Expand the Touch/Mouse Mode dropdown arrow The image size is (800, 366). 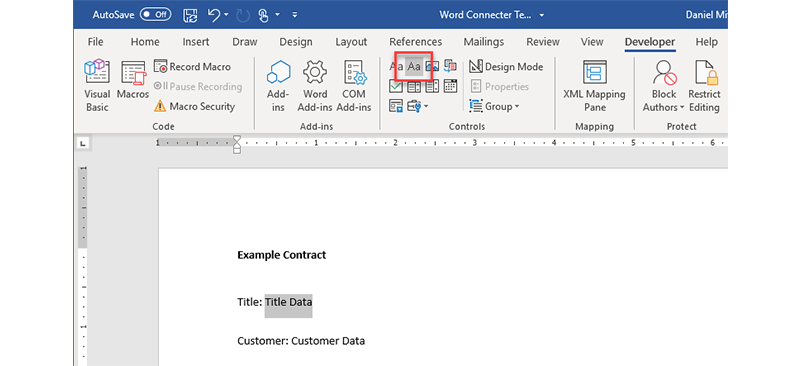pos(278,15)
